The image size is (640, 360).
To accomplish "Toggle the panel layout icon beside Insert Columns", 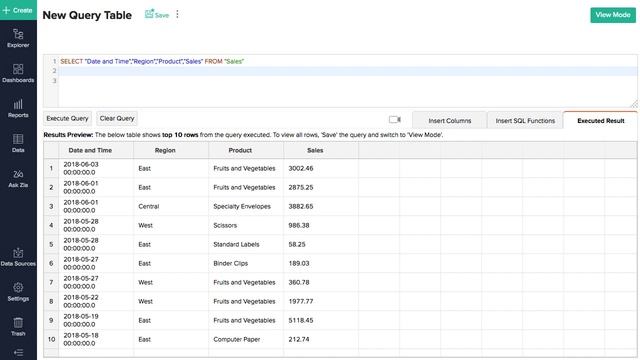I will 395,119.
